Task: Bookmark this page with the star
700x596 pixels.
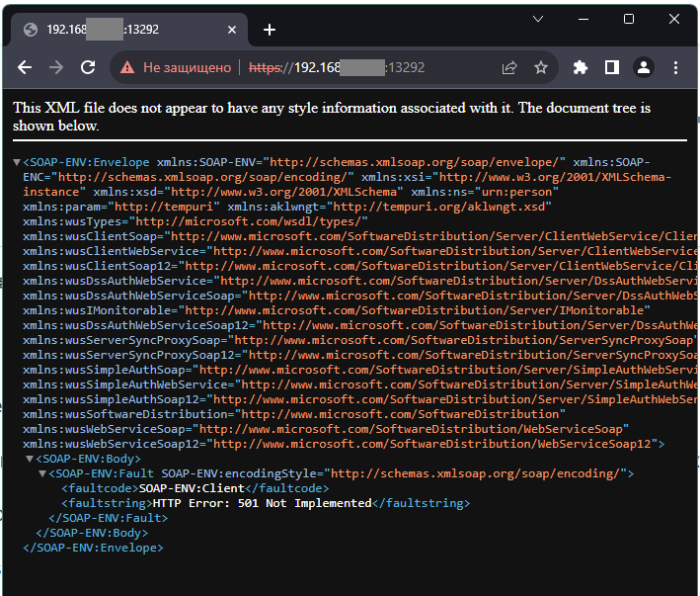Action: [x=541, y=68]
